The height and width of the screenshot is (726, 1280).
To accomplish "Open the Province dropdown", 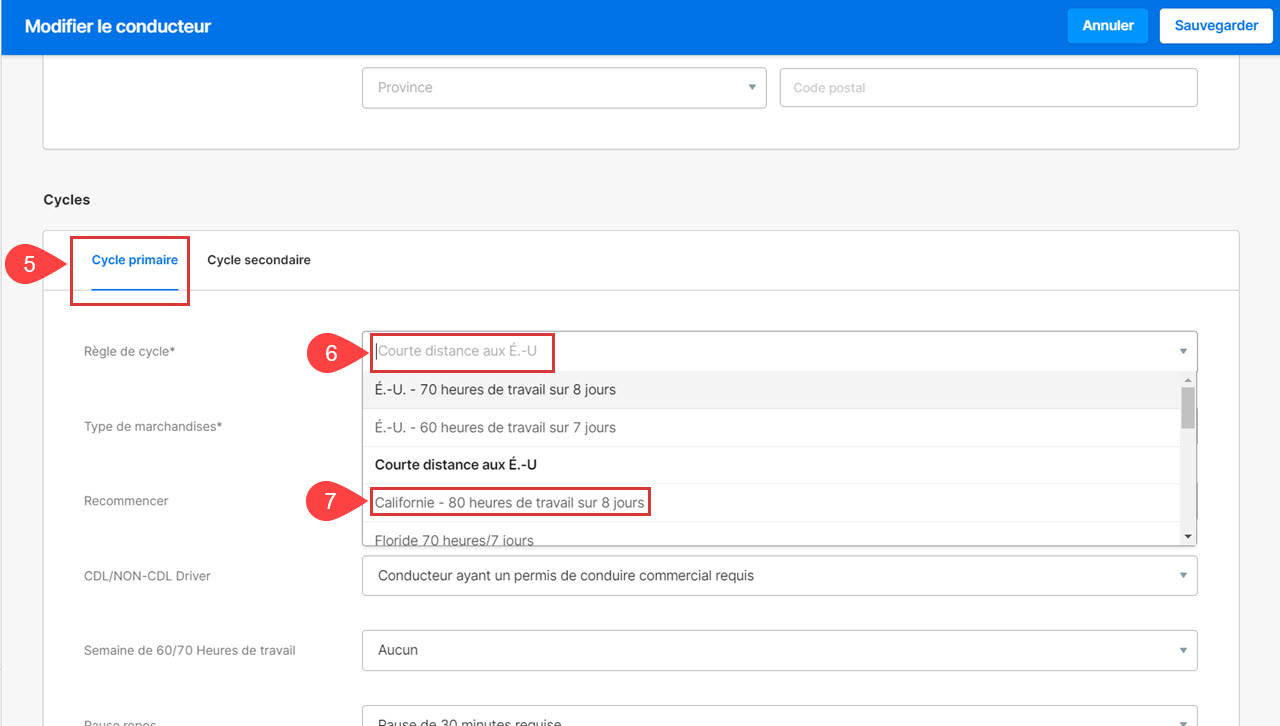I will 563,88.
